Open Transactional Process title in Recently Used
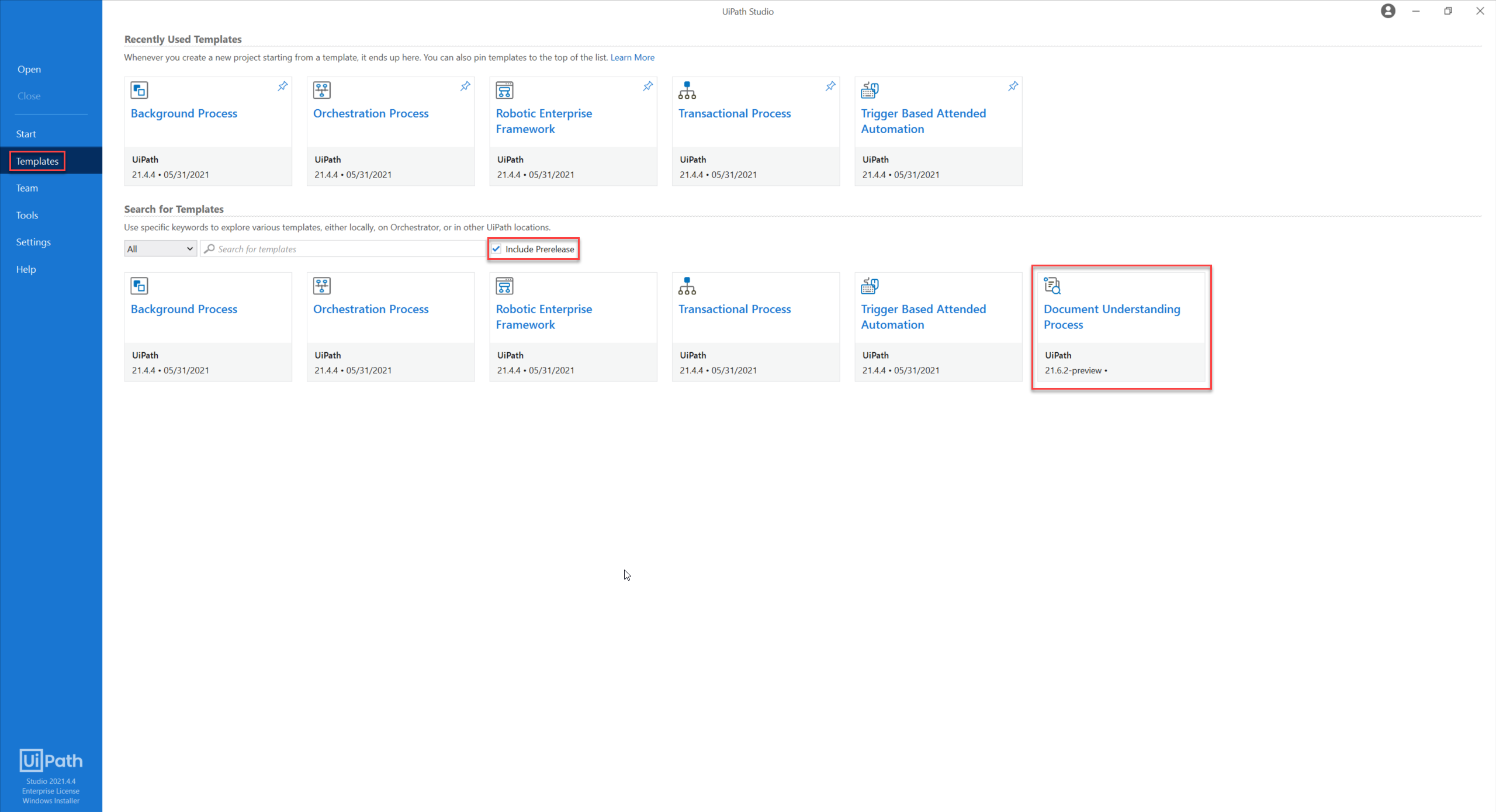Viewport: 1496px width, 812px height. (735, 113)
